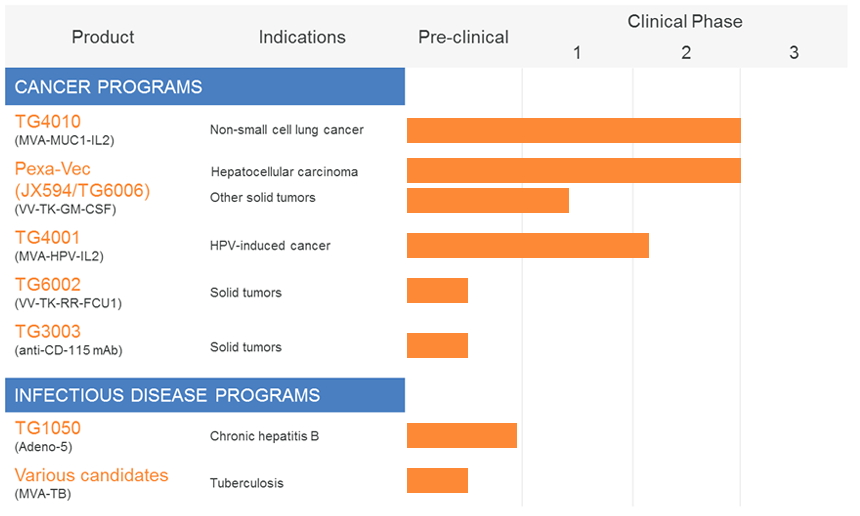
Task: Click the Hepatocellular carcinoma indication text
Action: coord(284,172)
